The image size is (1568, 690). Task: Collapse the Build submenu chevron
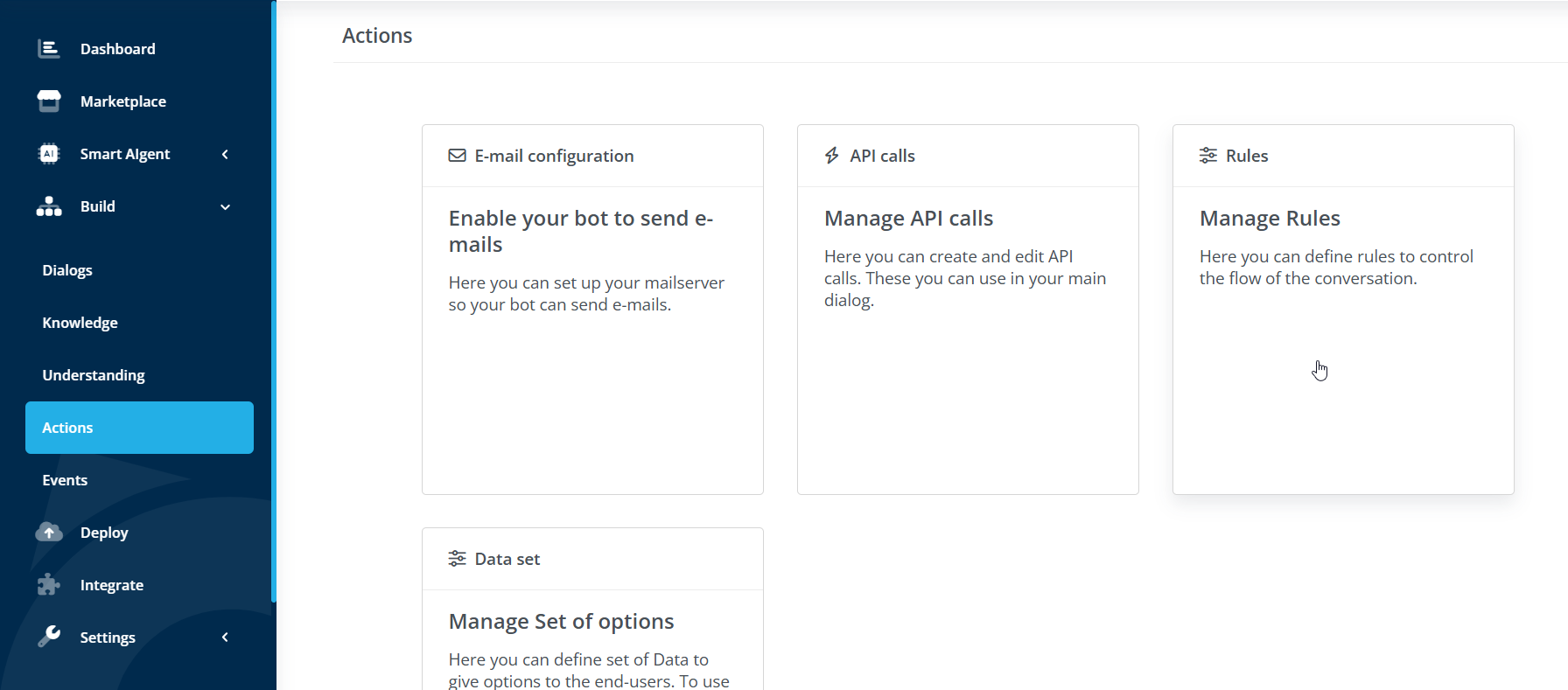[x=225, y=207]
